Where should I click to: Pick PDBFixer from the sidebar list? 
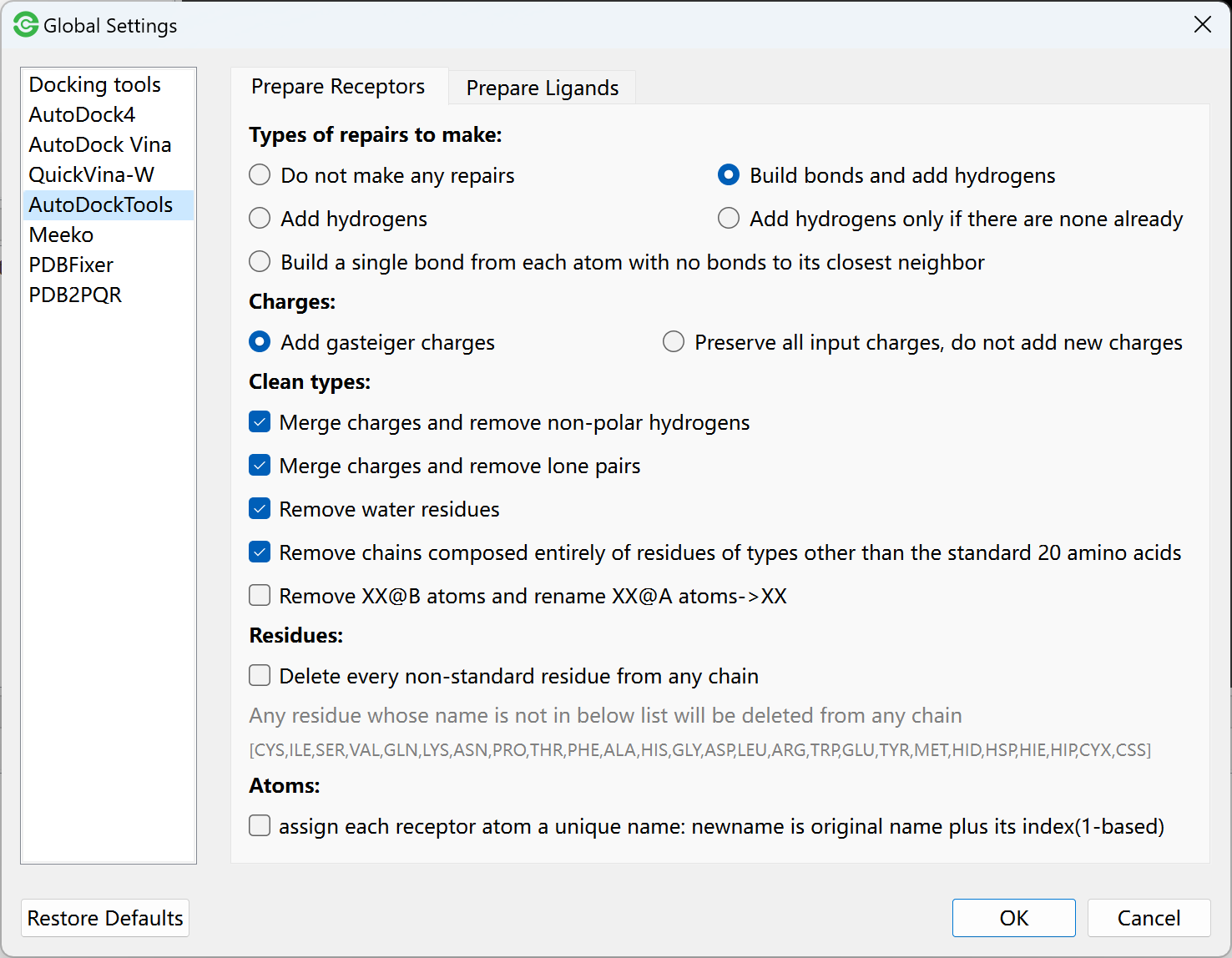tap(109, 265)
